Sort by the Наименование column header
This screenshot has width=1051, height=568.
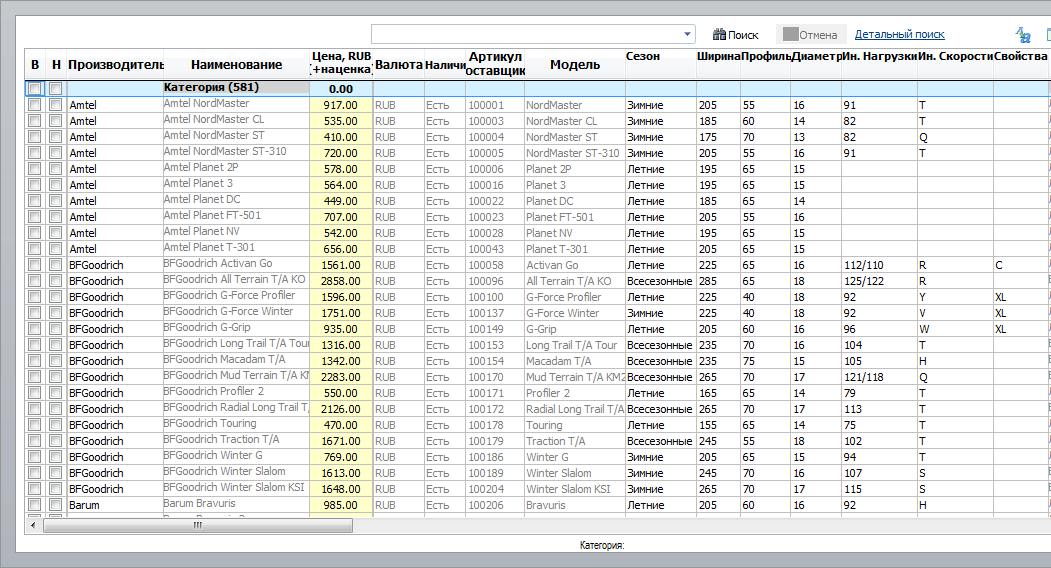[236, 64]
